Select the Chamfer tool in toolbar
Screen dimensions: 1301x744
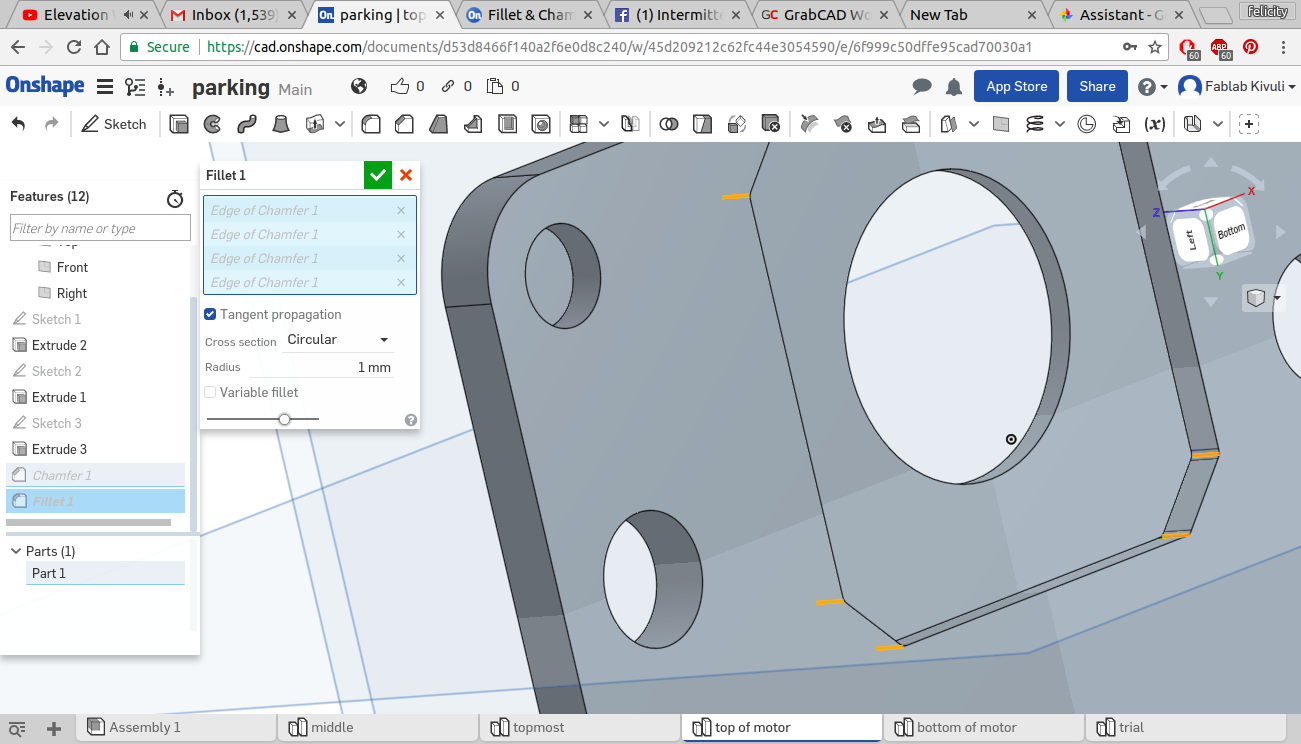coord(404,124)
